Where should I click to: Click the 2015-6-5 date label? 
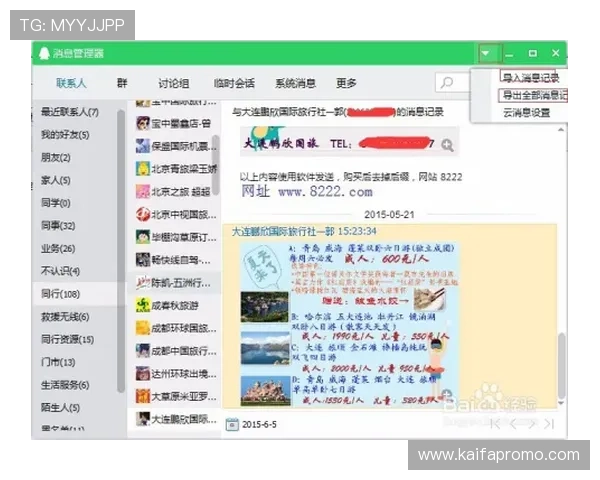tap(259, 424)
